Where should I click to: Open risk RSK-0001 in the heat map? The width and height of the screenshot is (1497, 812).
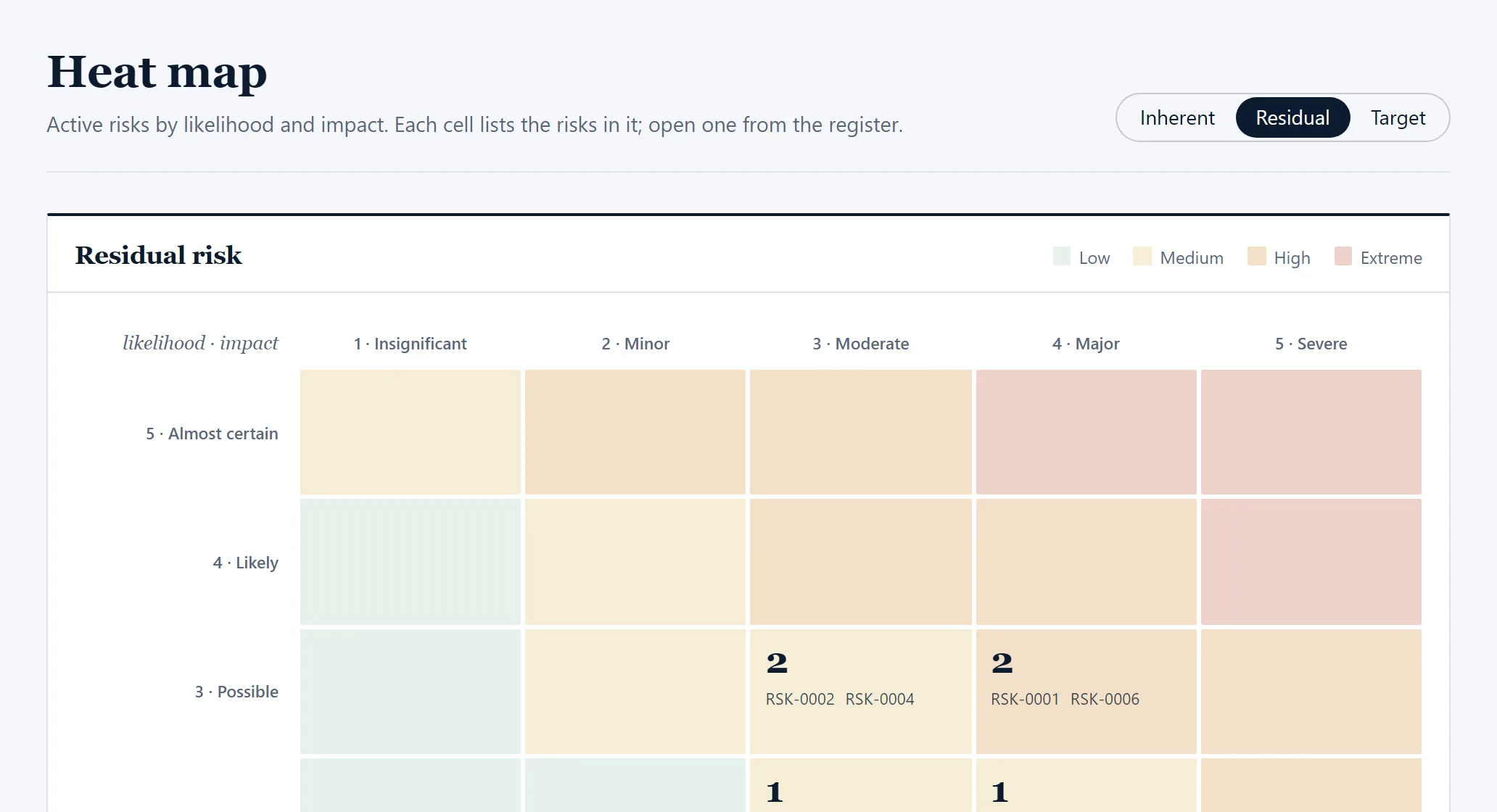coord(1025,699)
